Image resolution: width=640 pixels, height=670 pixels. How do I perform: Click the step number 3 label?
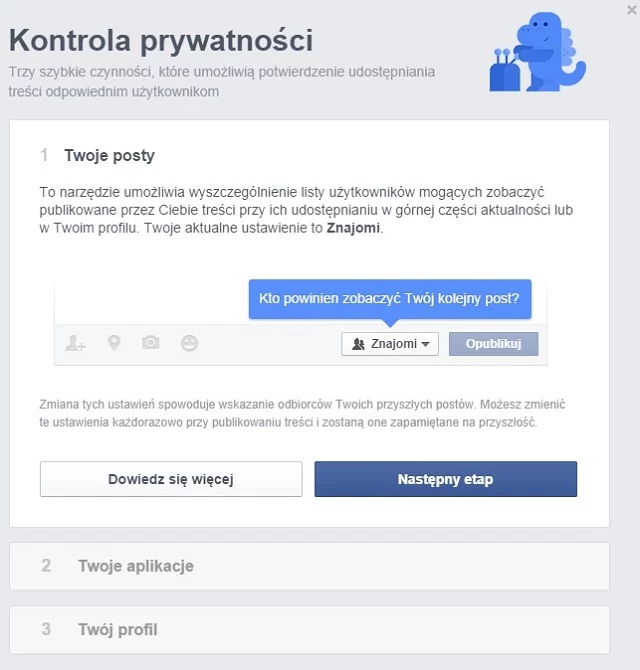(x=46, y=629)
